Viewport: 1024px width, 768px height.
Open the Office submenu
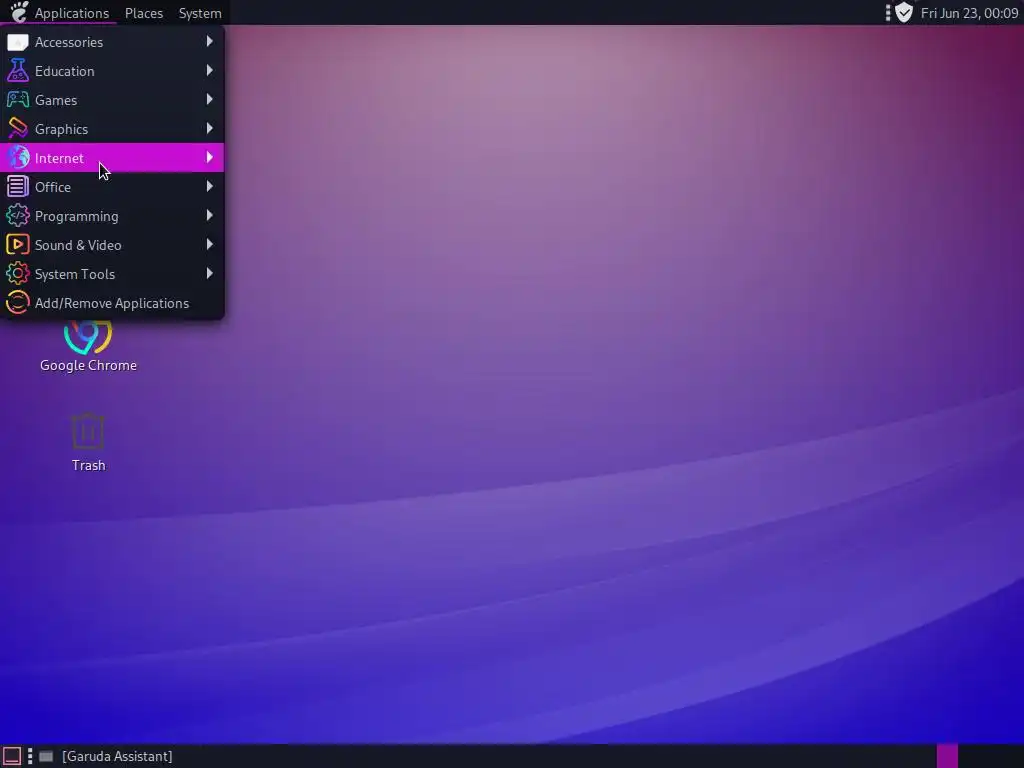[112, 187]
